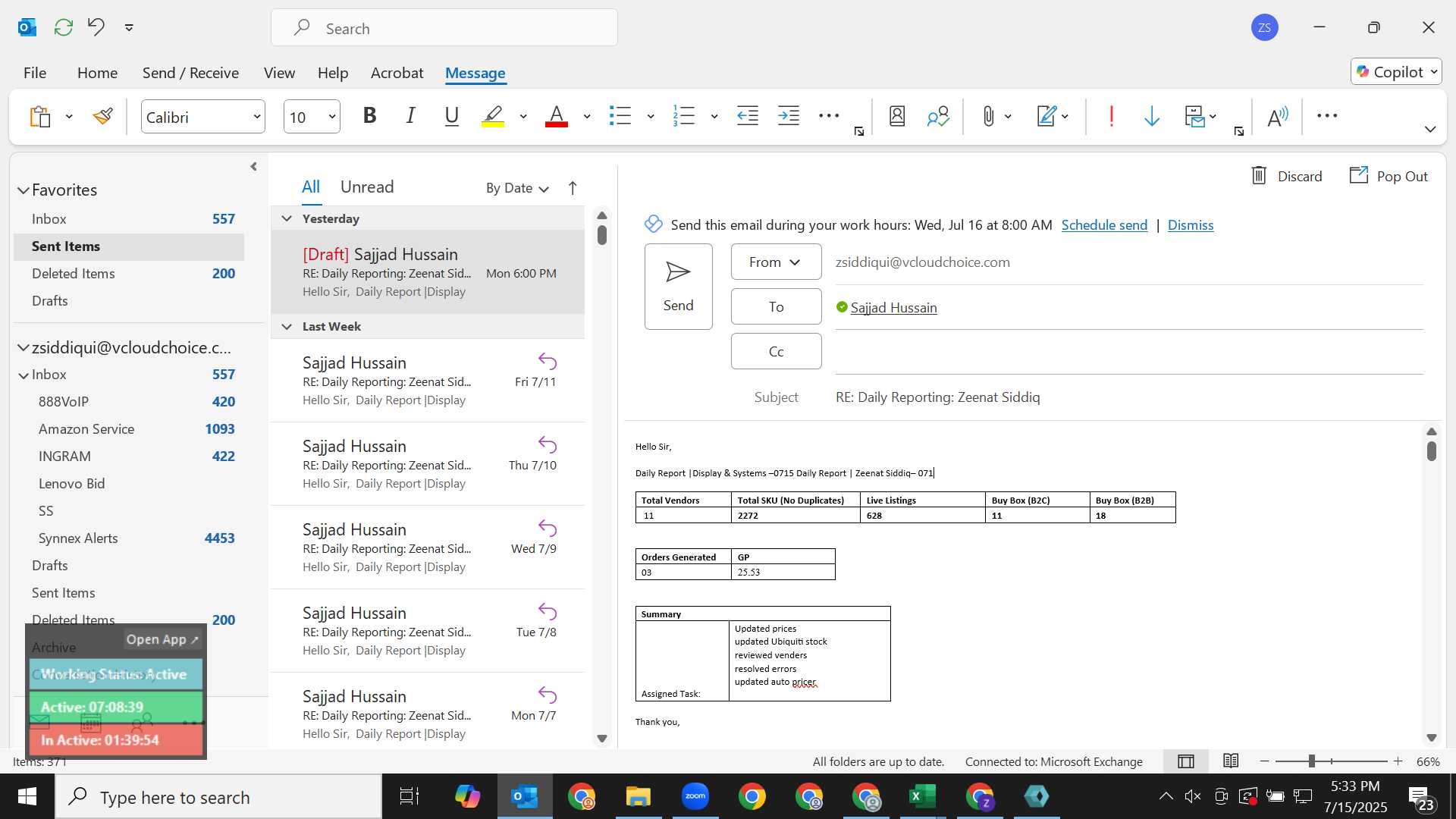Collapse the Favorites section
Screen dimensions: 1456x819
point(24,190)
